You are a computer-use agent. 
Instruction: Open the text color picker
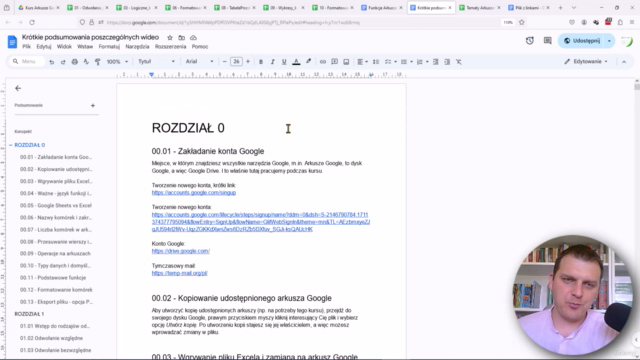pyautogui.click(x=296, y=62)
